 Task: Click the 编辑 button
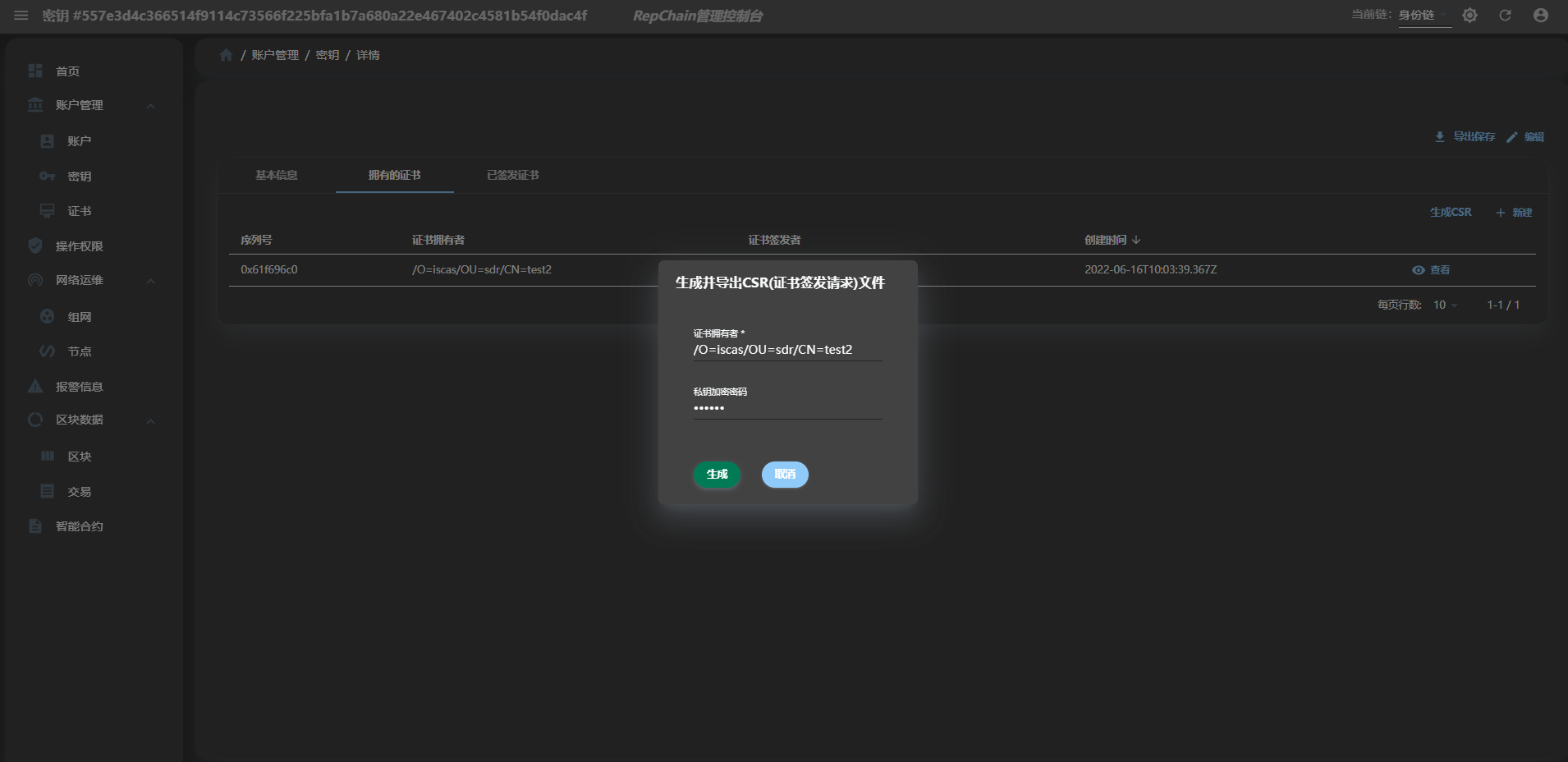point(1525,137)
